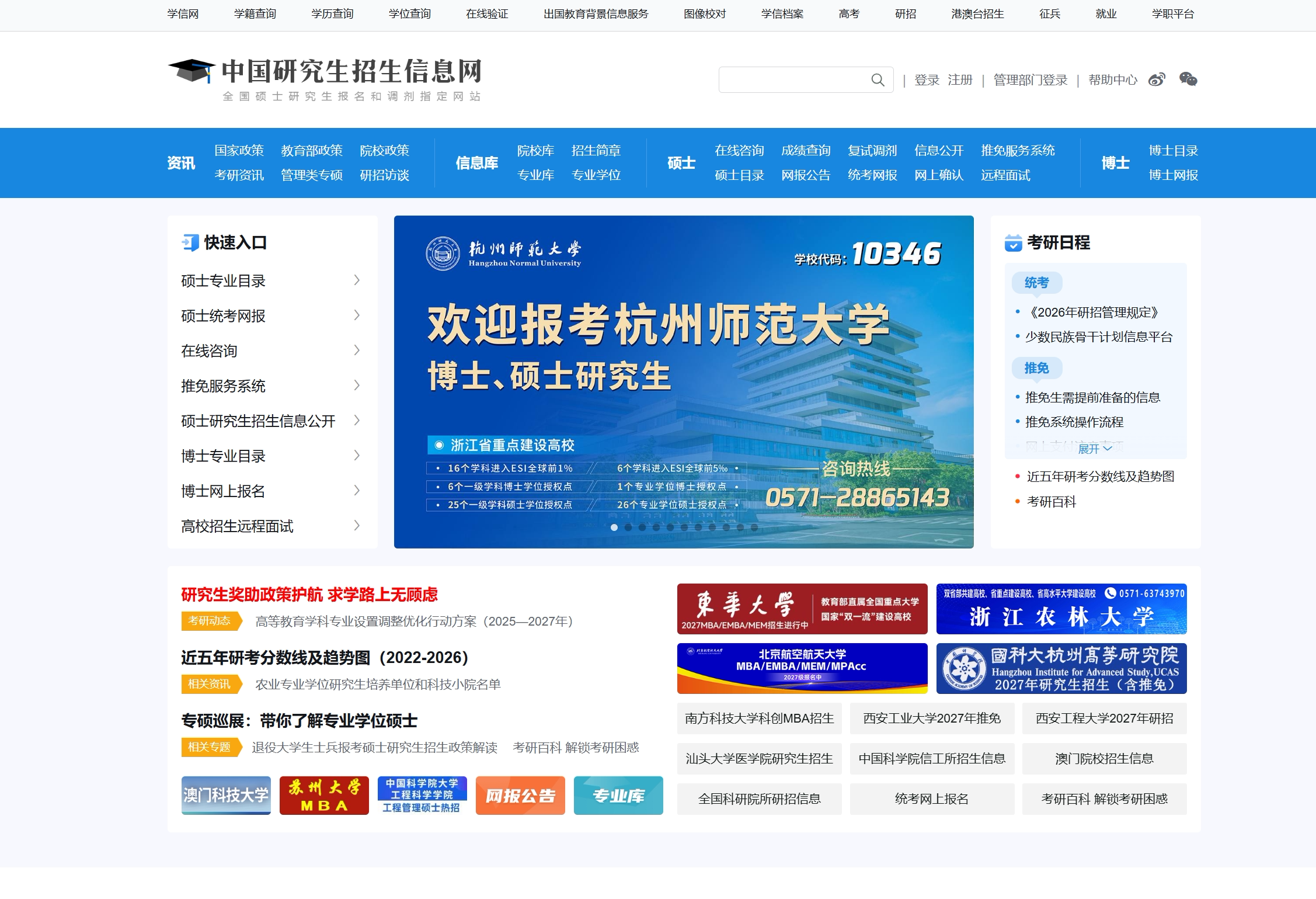Click 澳门科技大学 thumbnail
The image size is (1316, 899).
(226, 796)
